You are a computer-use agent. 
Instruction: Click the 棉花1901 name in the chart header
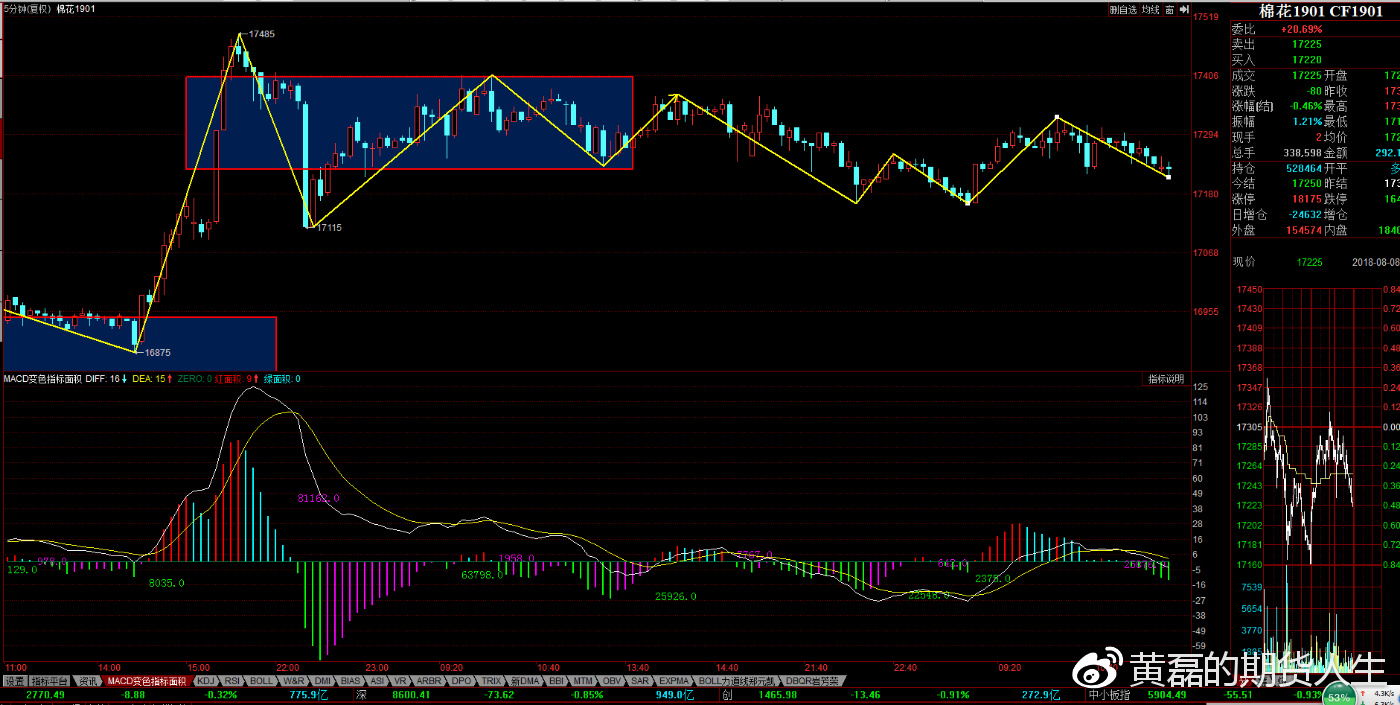[76, 8]
